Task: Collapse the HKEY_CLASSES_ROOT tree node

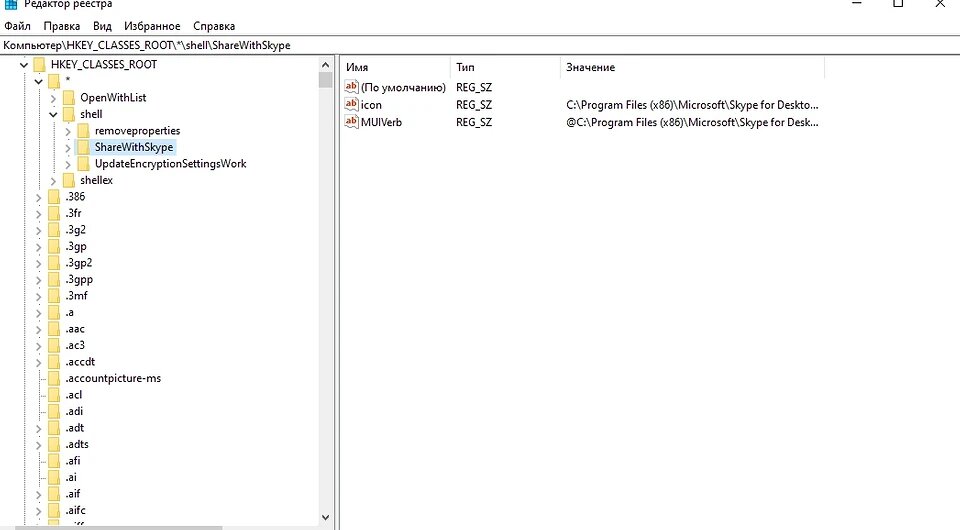Action: coord(24,64)
